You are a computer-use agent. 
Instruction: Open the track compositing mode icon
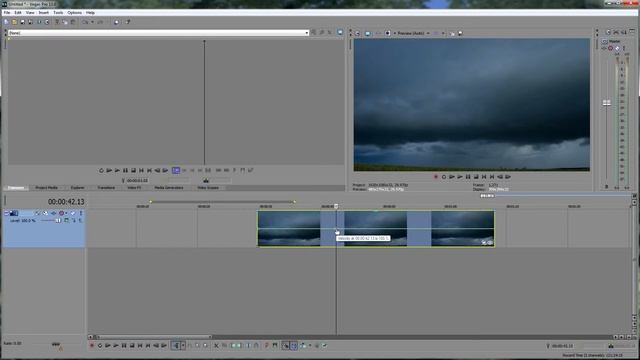(67, 220)
